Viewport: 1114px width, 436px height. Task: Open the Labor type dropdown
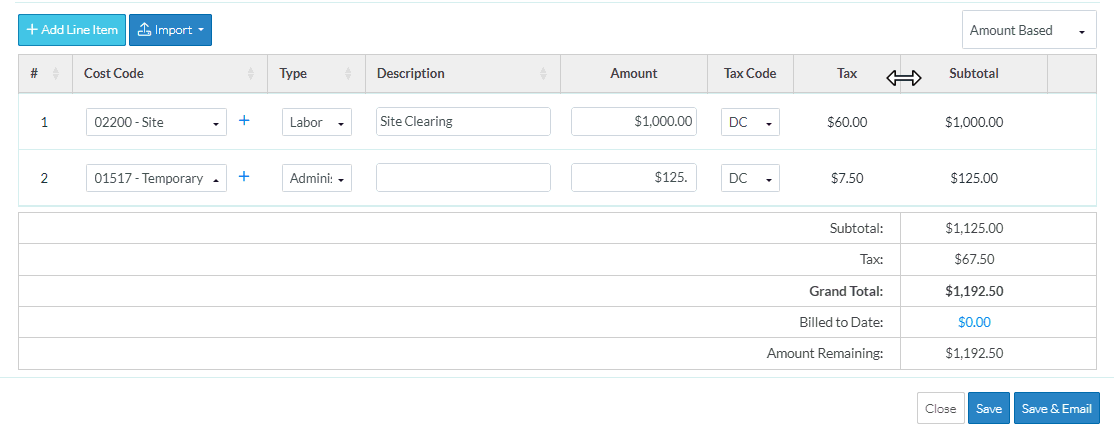[316, 122]
